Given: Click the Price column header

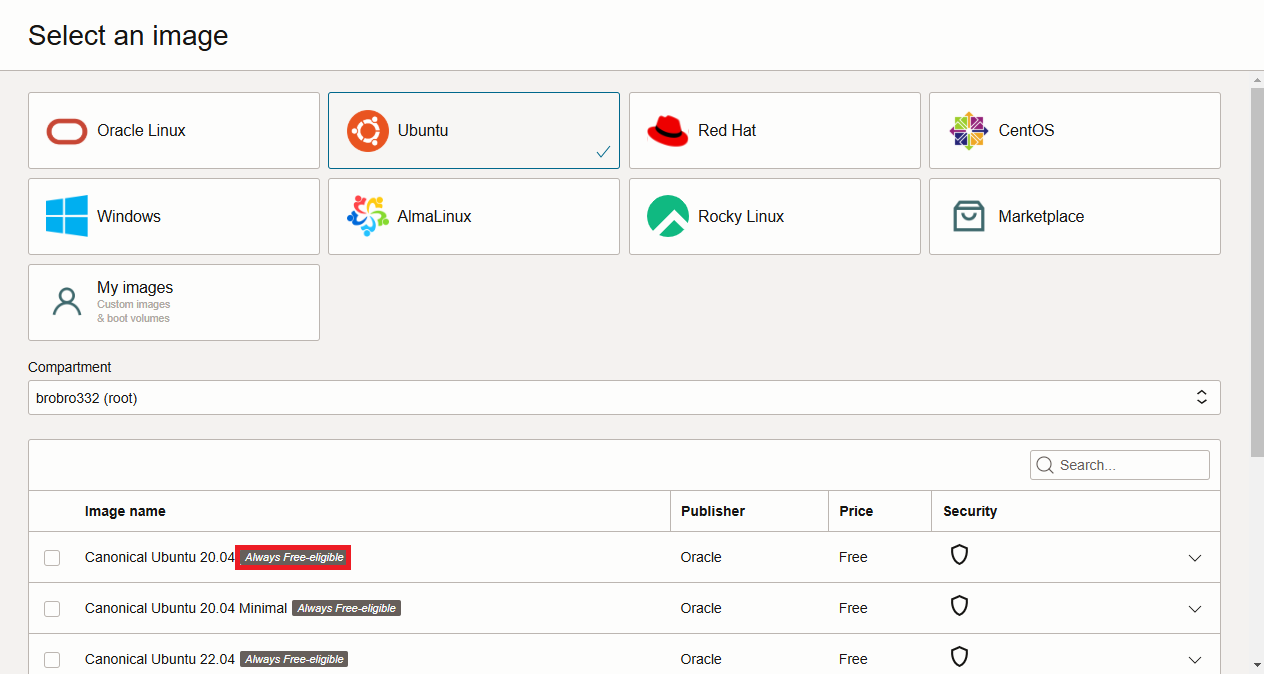Looking at the screenshot, I should click(x=856, y=511).
